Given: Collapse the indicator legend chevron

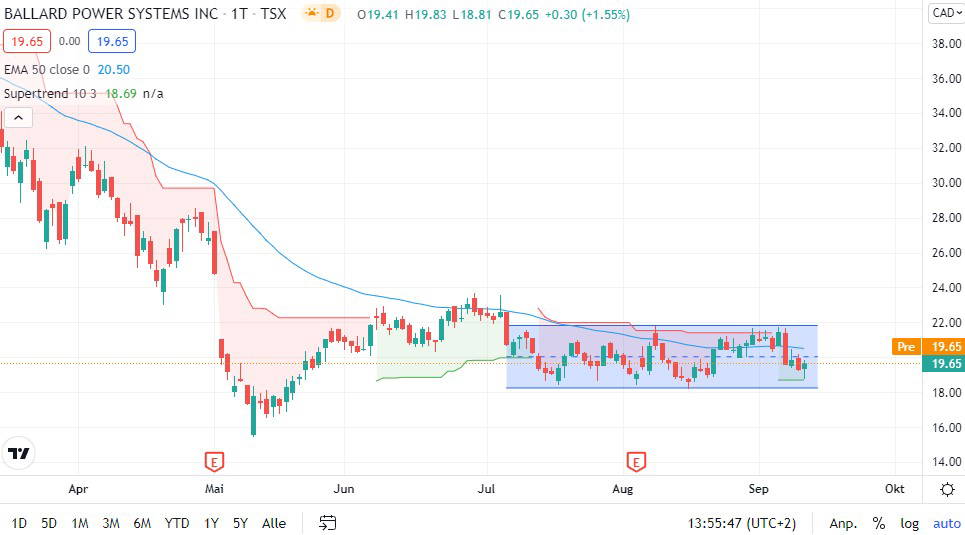Looking at the screenshot, I should point(18,118).
